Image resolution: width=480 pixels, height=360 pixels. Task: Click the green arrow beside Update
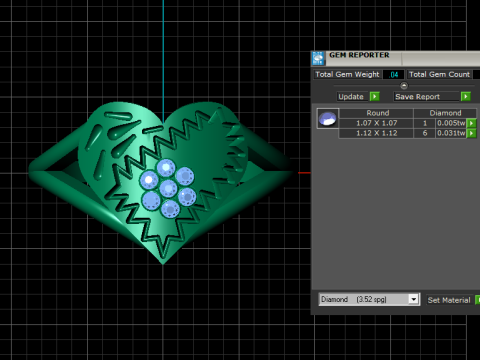tap(375, 97)
